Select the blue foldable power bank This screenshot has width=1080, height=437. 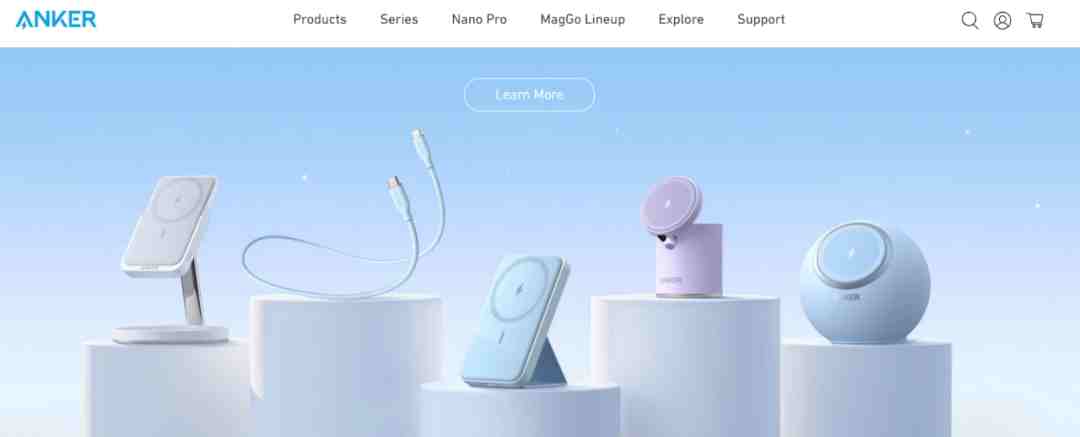(x=515, y=321)
